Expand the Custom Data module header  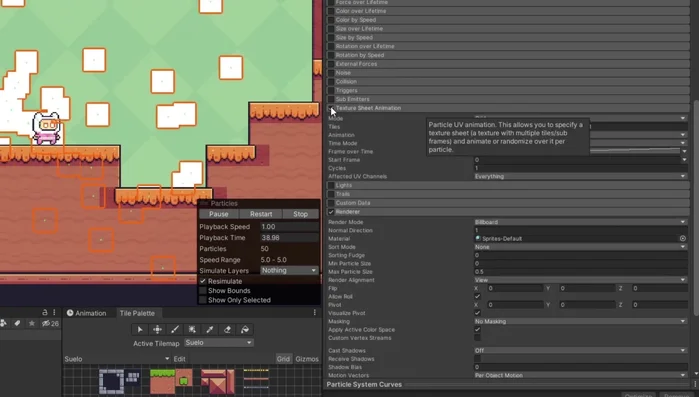(508, 203)
